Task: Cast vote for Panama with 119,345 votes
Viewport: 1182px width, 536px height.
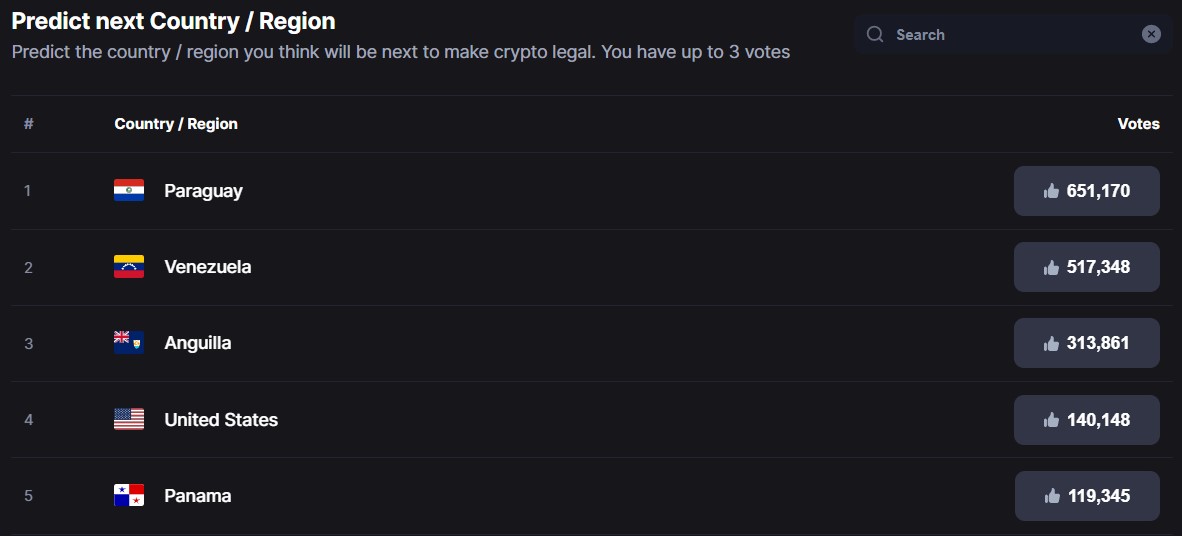Action: (1086, 496)
